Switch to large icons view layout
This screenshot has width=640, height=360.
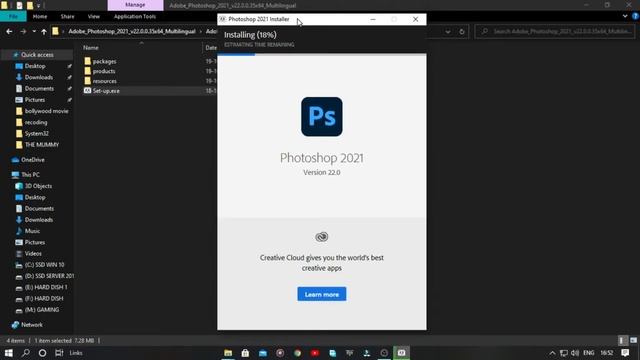tap(633, 340)
